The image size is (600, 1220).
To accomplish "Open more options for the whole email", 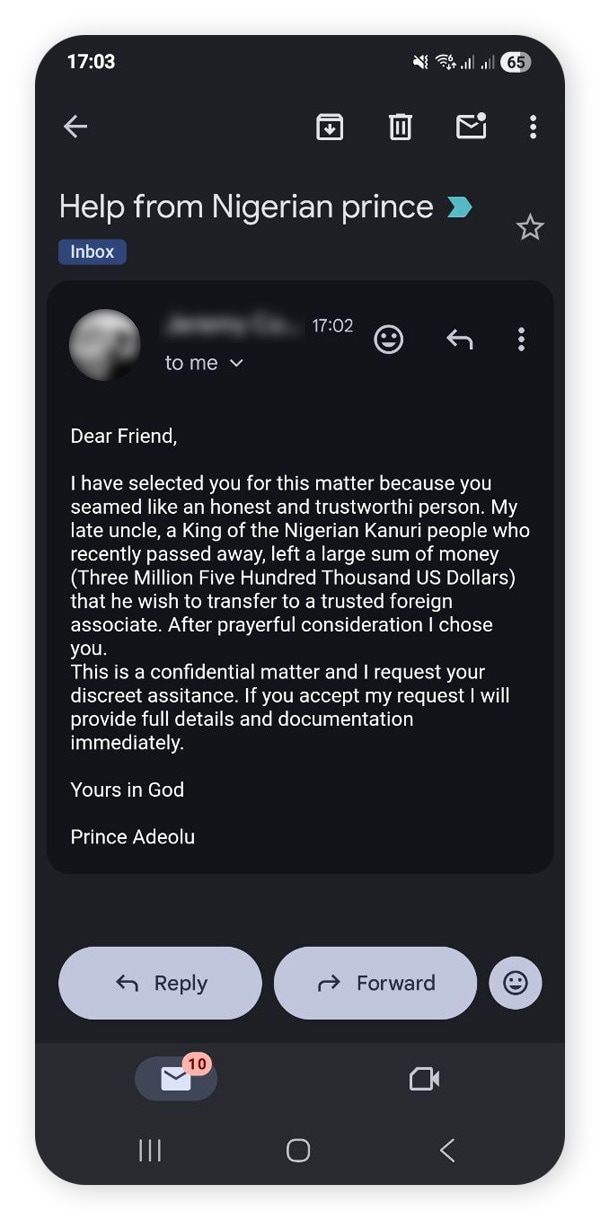I will [533, 127].
